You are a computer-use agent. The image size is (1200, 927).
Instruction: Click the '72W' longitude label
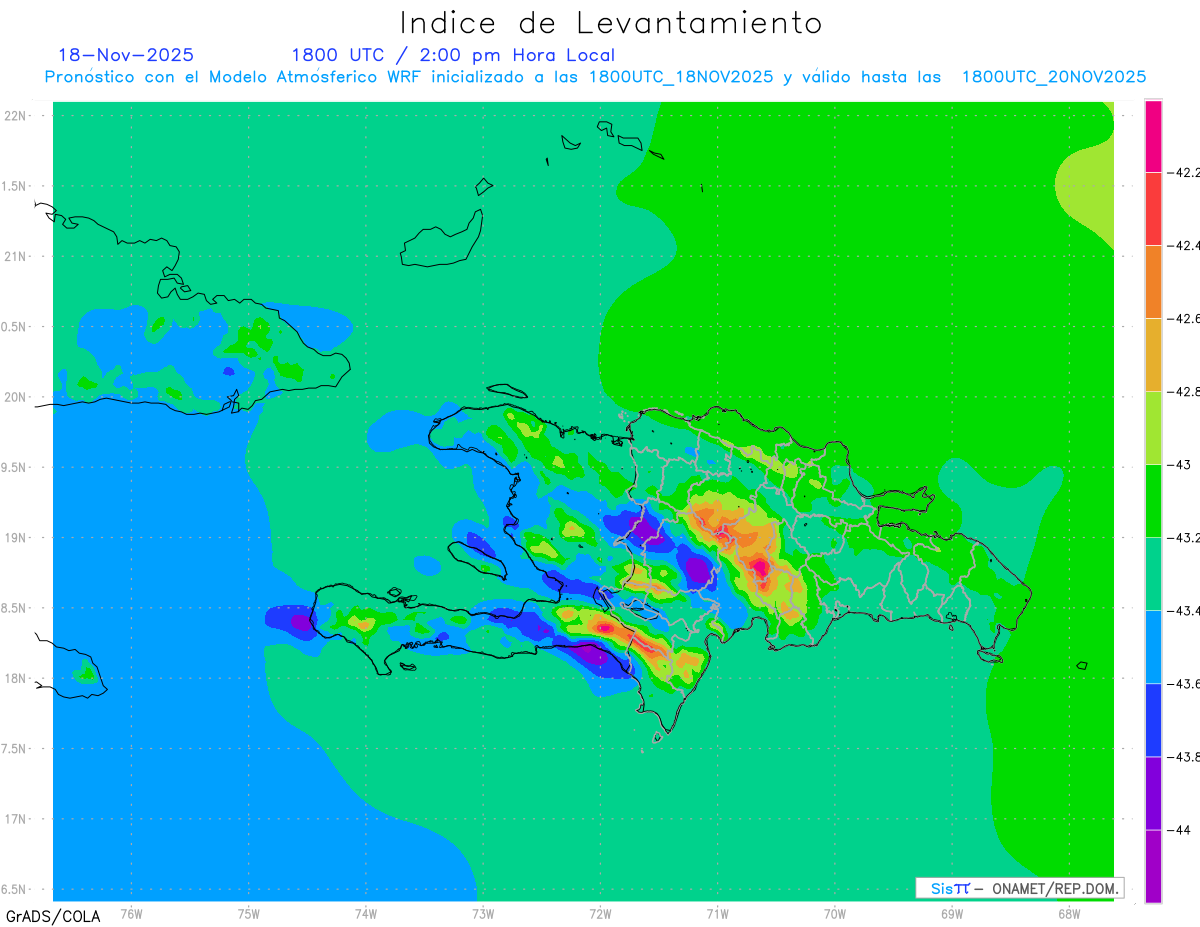600,912
